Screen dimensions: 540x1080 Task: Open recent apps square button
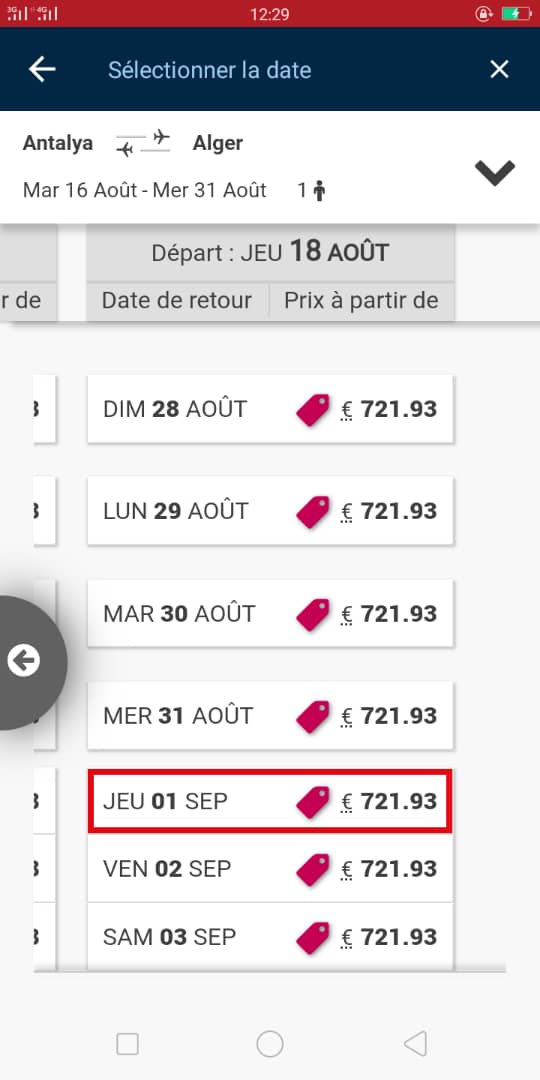[x=127, y=1043]
